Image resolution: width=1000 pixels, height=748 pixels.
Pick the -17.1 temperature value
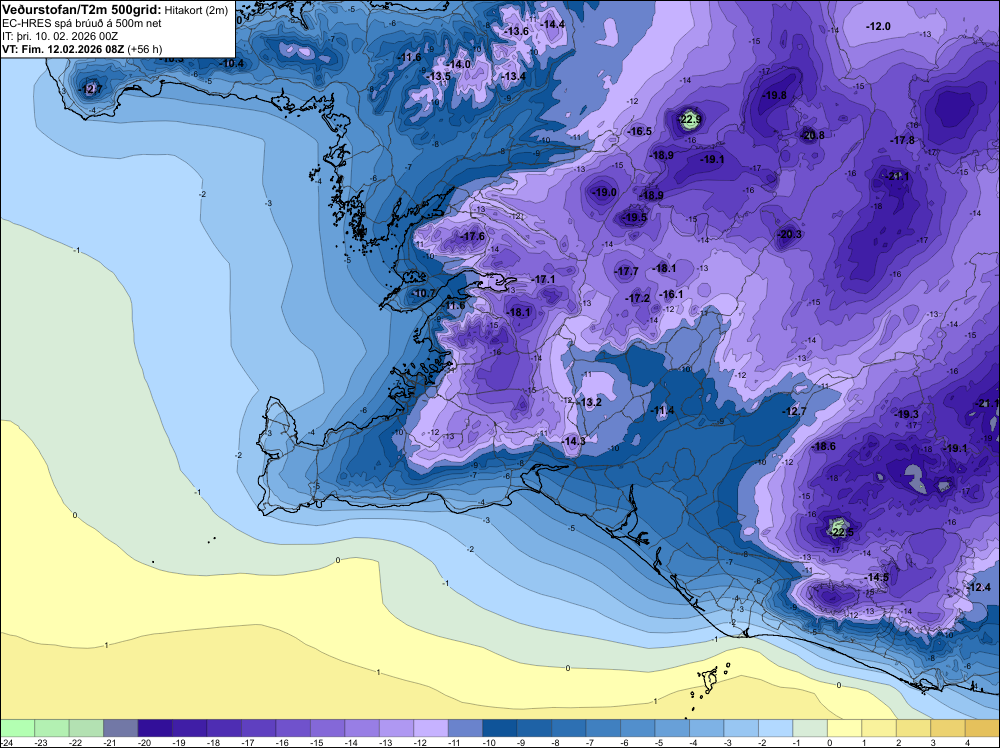click(543, 279)
